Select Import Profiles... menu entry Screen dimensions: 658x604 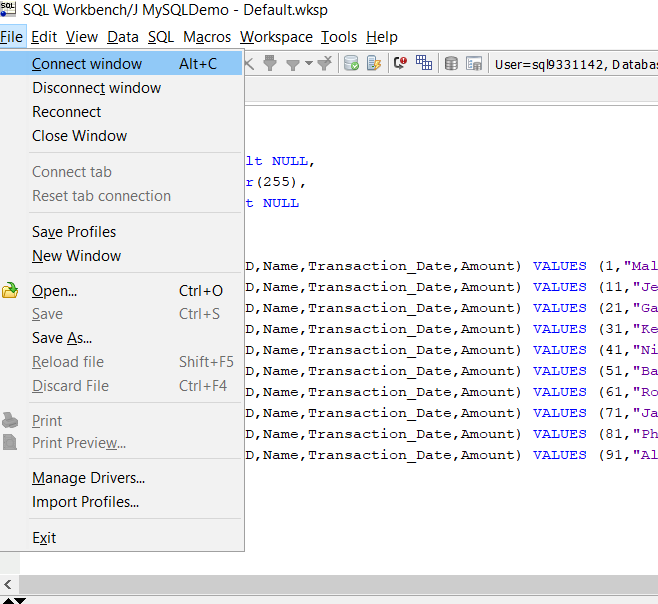(85, 502)
